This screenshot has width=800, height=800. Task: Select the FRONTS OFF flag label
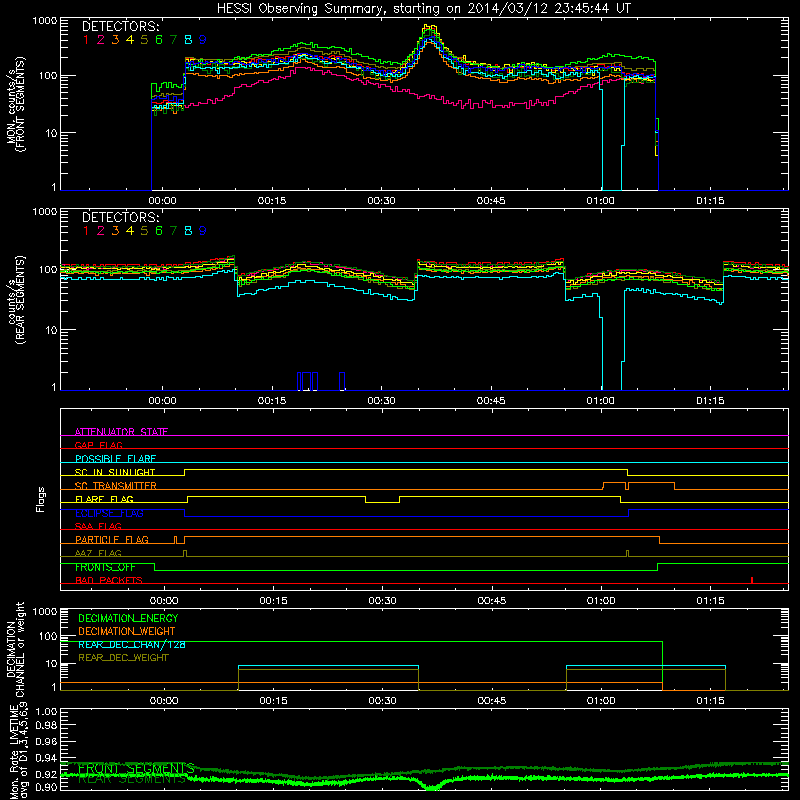pyautogui.click(x=105, y=567)
